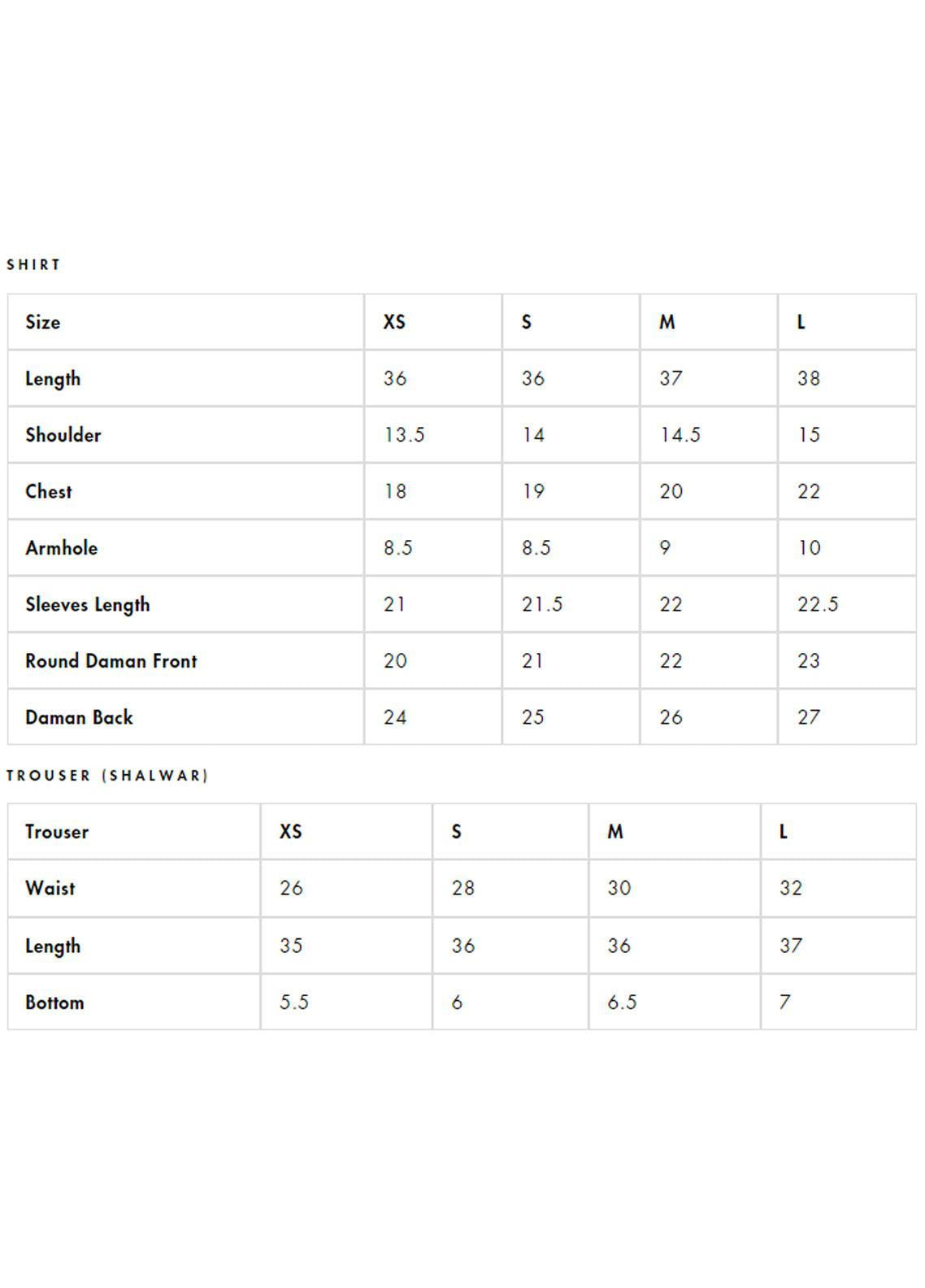Click the armhole value 10
This screenshot has width=925, height=1288.
(x=810, y=548)
